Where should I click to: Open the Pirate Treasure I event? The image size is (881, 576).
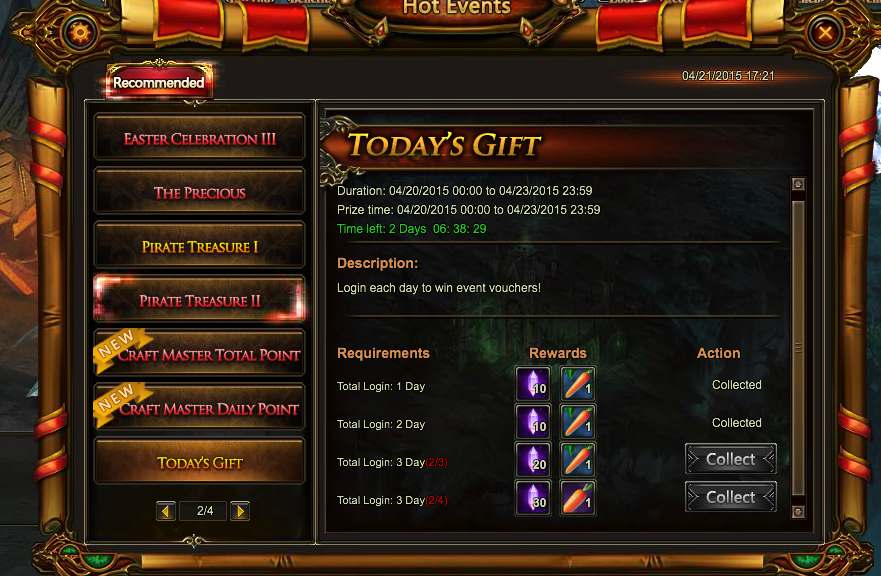[199, 246]
